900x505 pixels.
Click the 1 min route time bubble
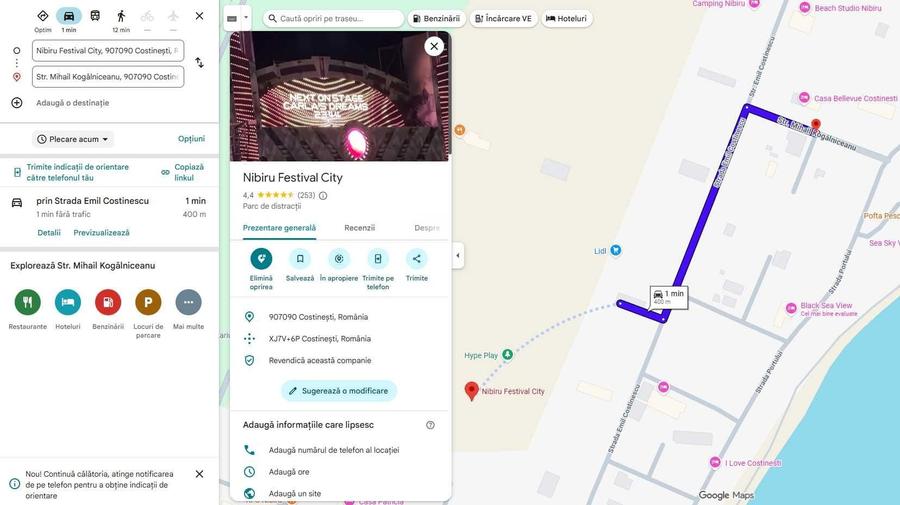click(x=669, y=297)
